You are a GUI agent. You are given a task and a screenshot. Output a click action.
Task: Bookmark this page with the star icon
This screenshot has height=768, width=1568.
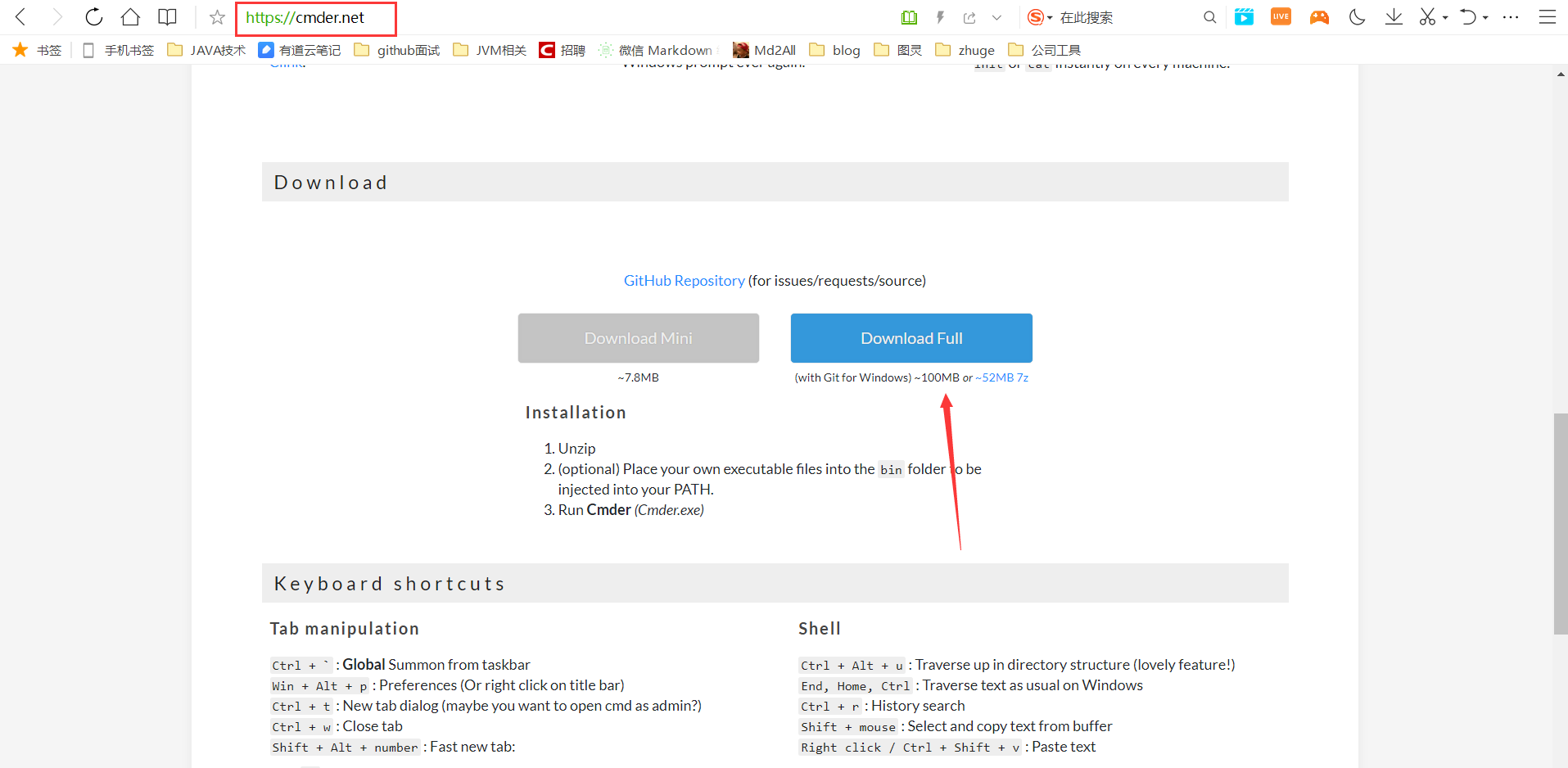pos(217,17)
